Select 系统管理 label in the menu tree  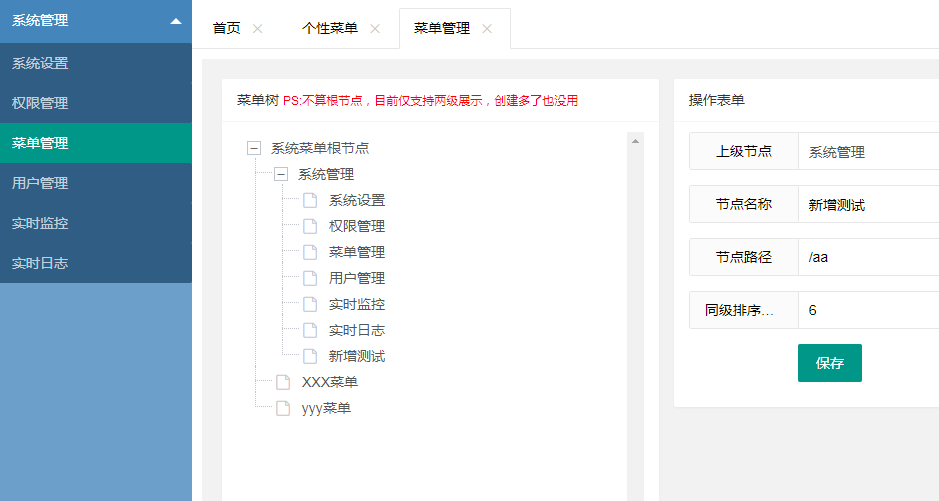coord(326,174)
